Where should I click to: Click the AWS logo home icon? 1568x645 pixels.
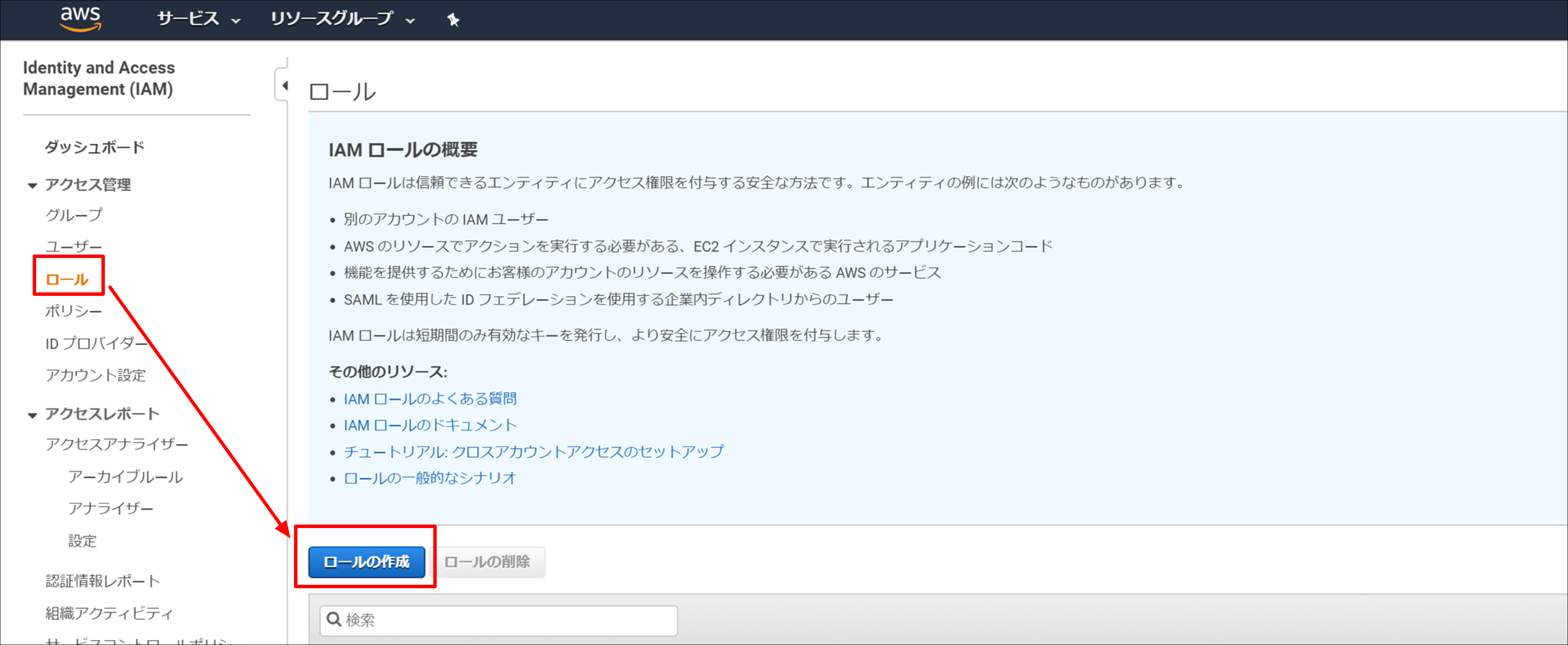[80, 19]
